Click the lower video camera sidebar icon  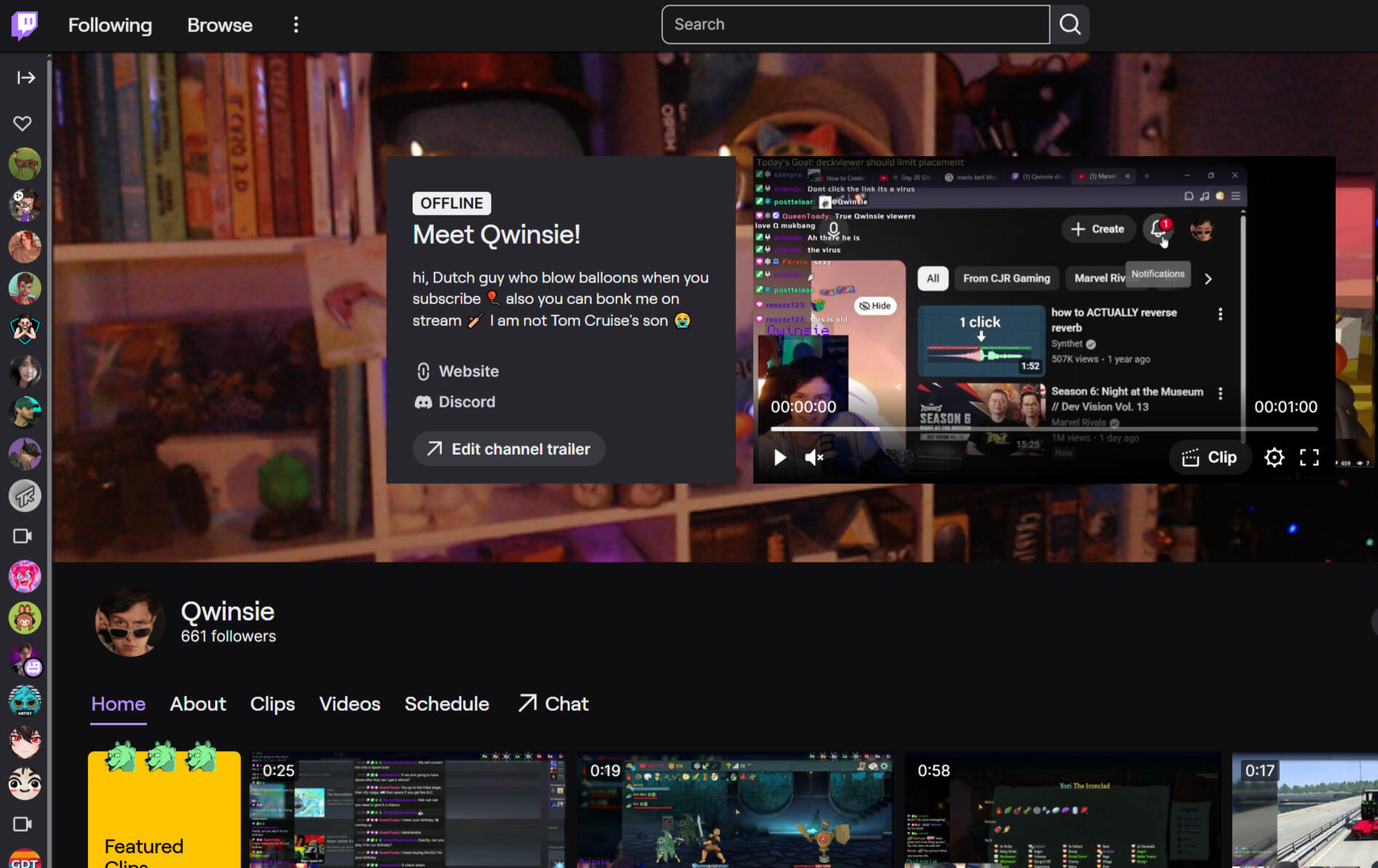pyautogui.click(x=23, y=824)
